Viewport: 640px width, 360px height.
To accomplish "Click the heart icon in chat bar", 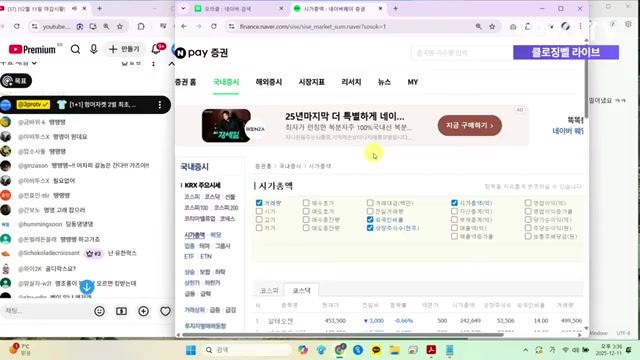I will 165,311.
